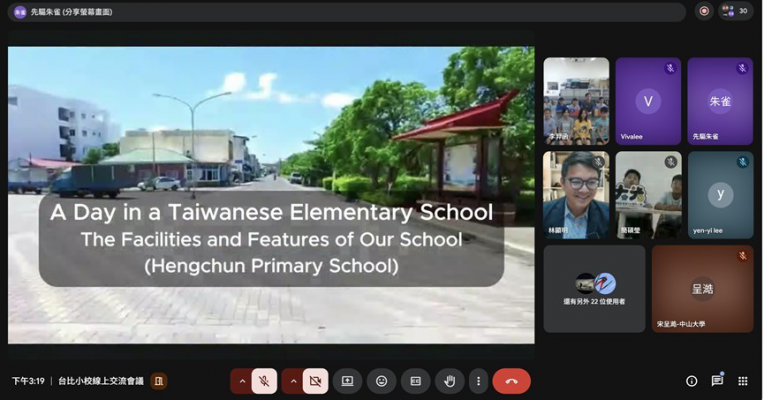Viewport: 764px width, 400px height.
Task: Click the shared Hengchun Primary School presentation
Action: click(x=271, y=195)
